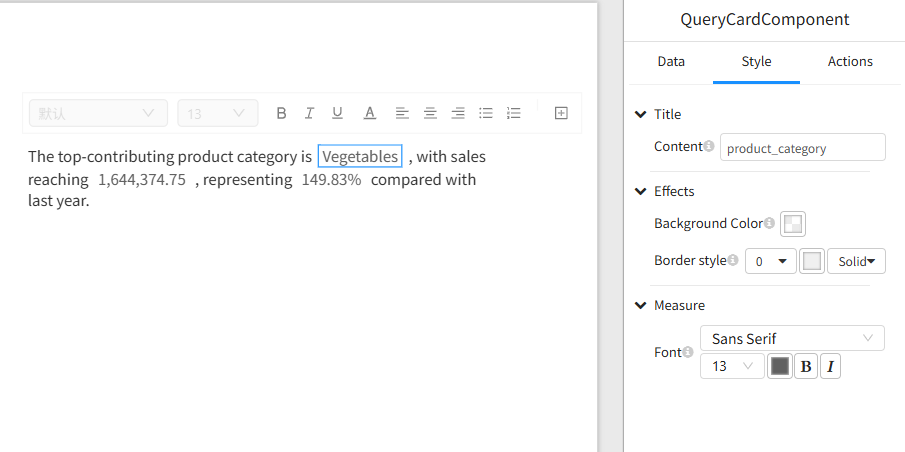Insert a numbered list
Viewport: 905px width, 452px height.
[514, 113]
